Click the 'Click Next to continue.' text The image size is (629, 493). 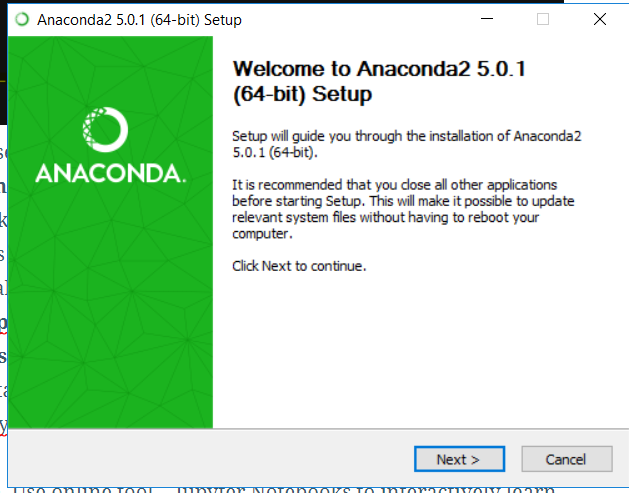pos(299,266)
